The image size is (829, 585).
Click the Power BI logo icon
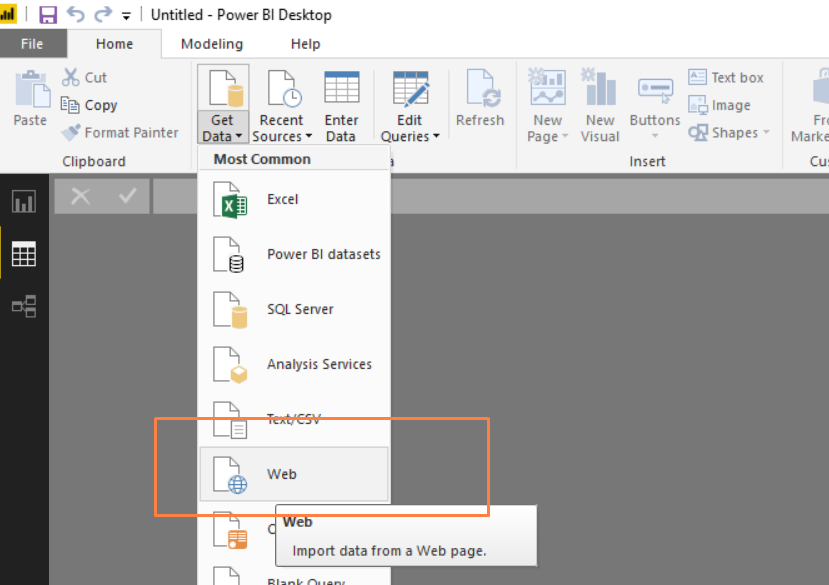[x=8, y=14]
